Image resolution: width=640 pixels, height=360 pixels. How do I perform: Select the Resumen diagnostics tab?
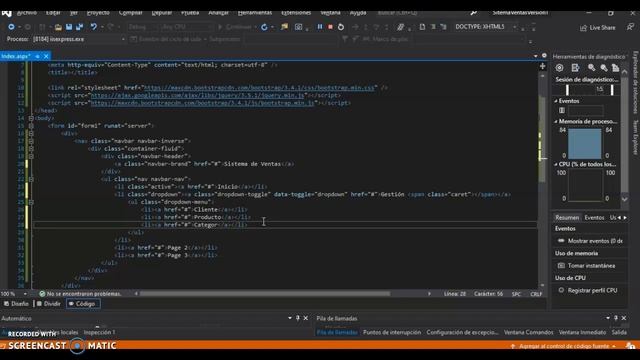point(567,218)
